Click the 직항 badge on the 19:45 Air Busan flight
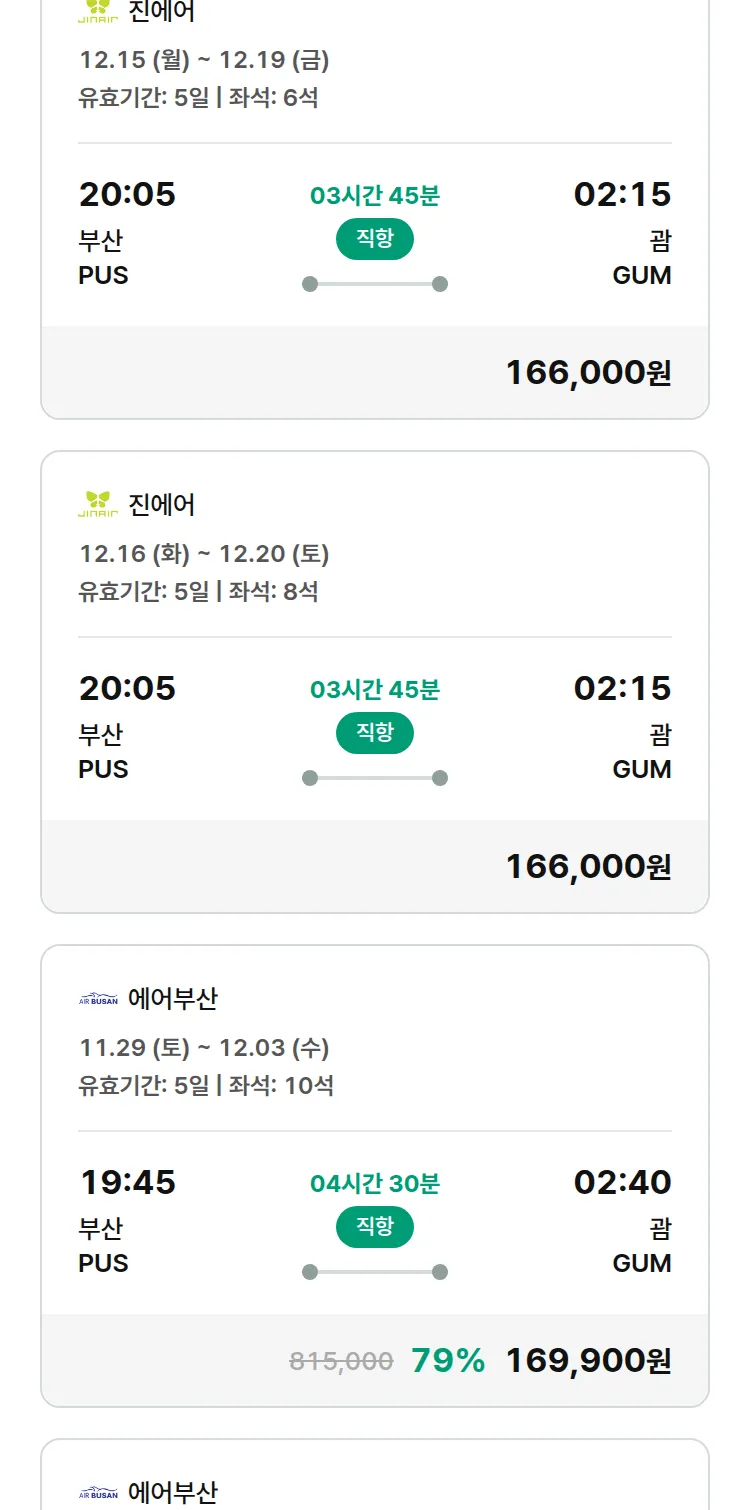This screenshot has width=750, height=1510. (x=375, y=1227)
